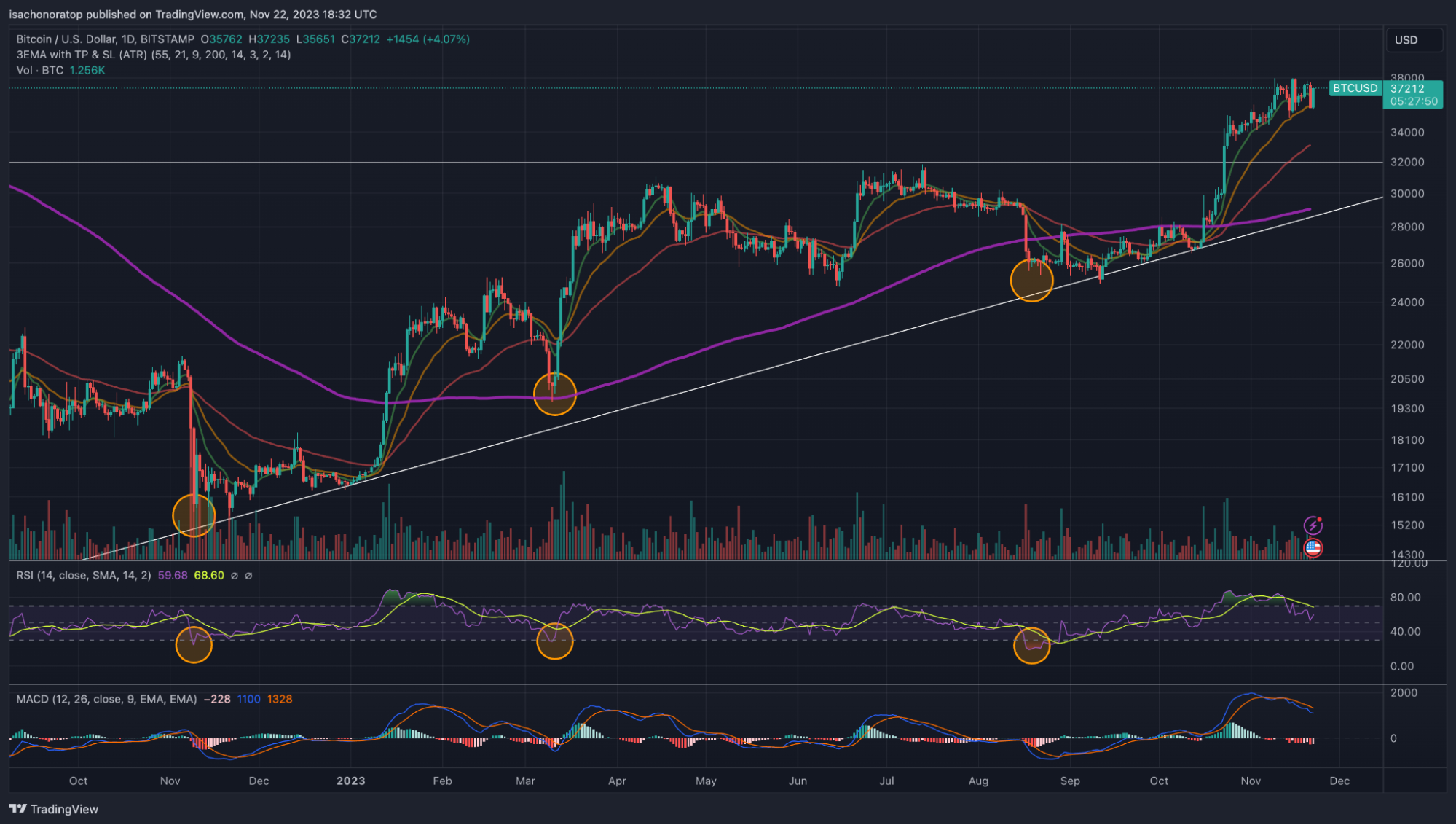This screenshot has height=825, width=1456.
Task: Select the orange circle on the August RSI low
Action: pos(1031,645)
